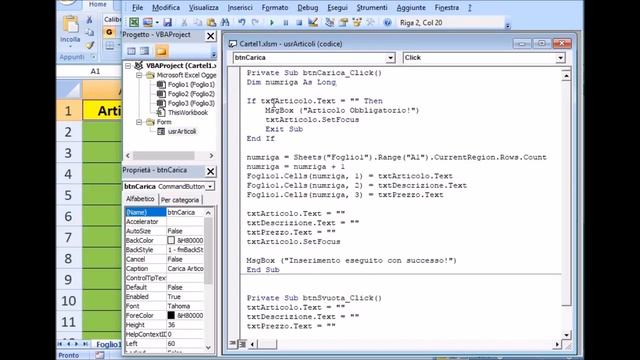The height and width of the screenshot is (360, 640).
Task: Toggle Design Mode icon
Action: click(x=313, y=22)
